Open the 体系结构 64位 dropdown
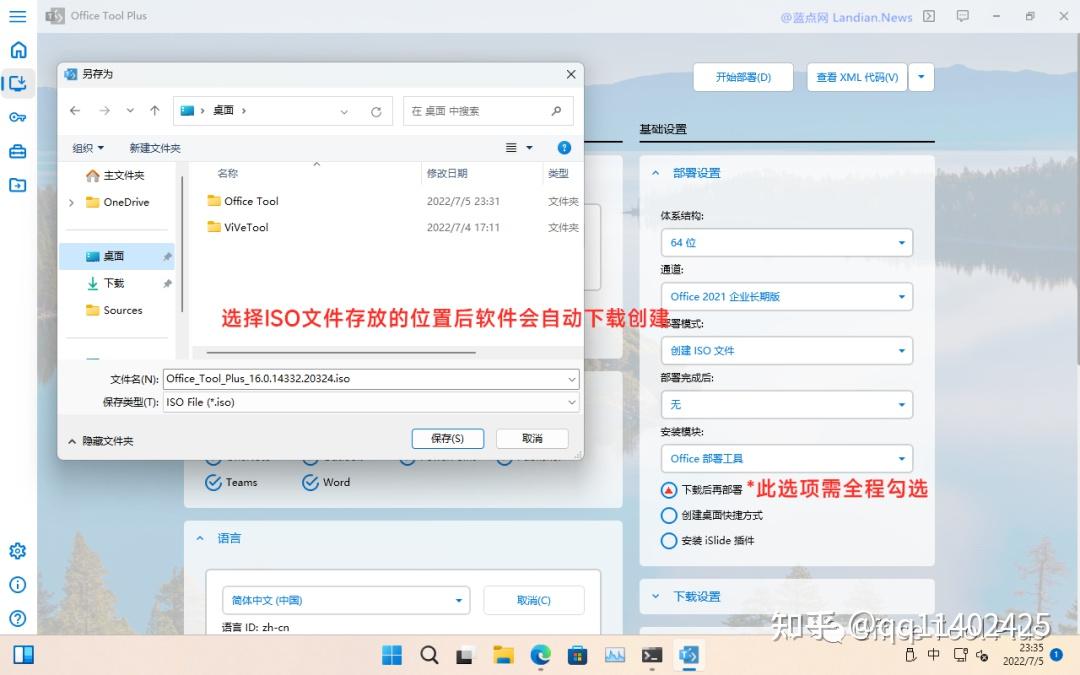The height and width of the screenshot is (675, 1080). click(787, 242)
